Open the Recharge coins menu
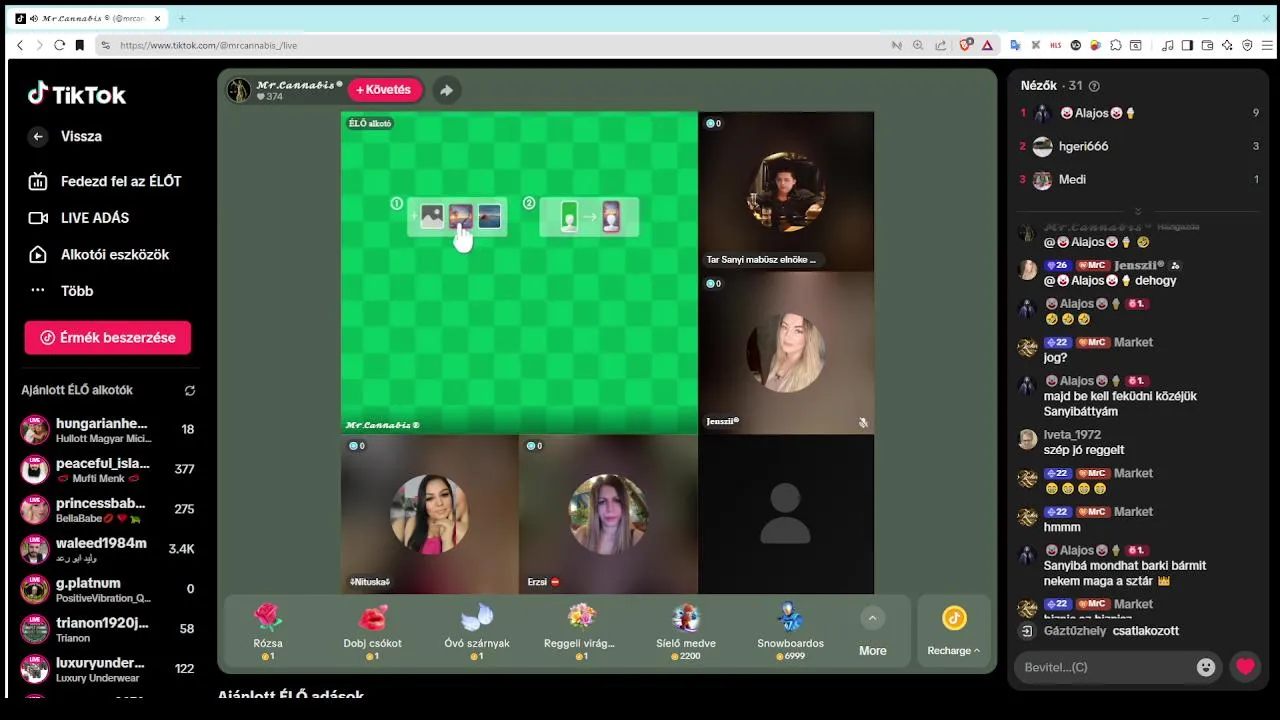 pos(954,632)
